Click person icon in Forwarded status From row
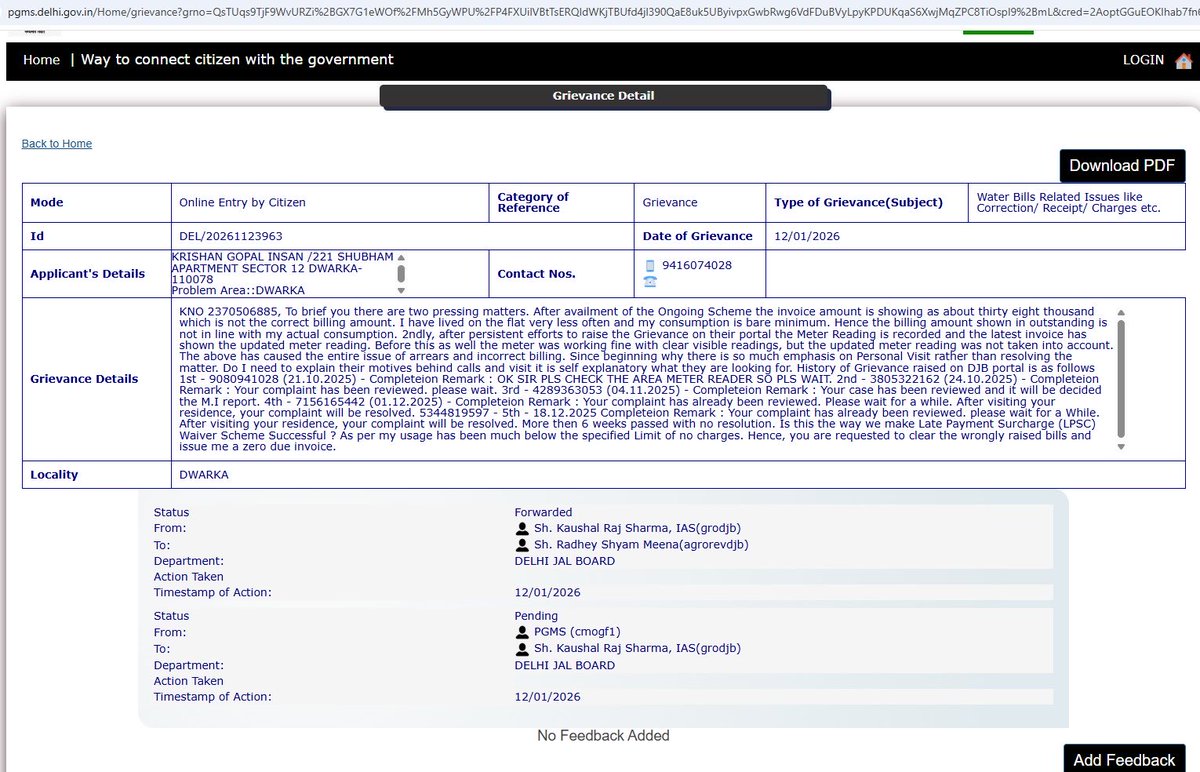This screenshot has height=772, width=1200. [x=522, y=529]
